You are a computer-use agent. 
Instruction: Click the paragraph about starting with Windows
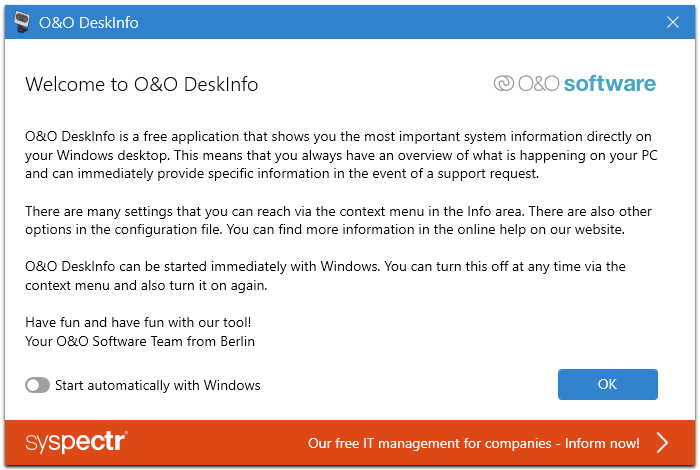tap(325, 276)
